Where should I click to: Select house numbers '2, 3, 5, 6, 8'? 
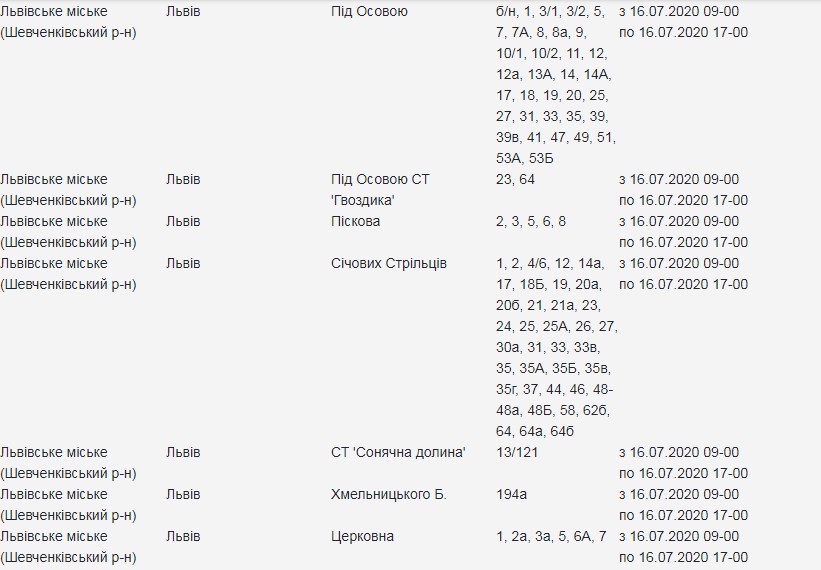pos(530,221)
